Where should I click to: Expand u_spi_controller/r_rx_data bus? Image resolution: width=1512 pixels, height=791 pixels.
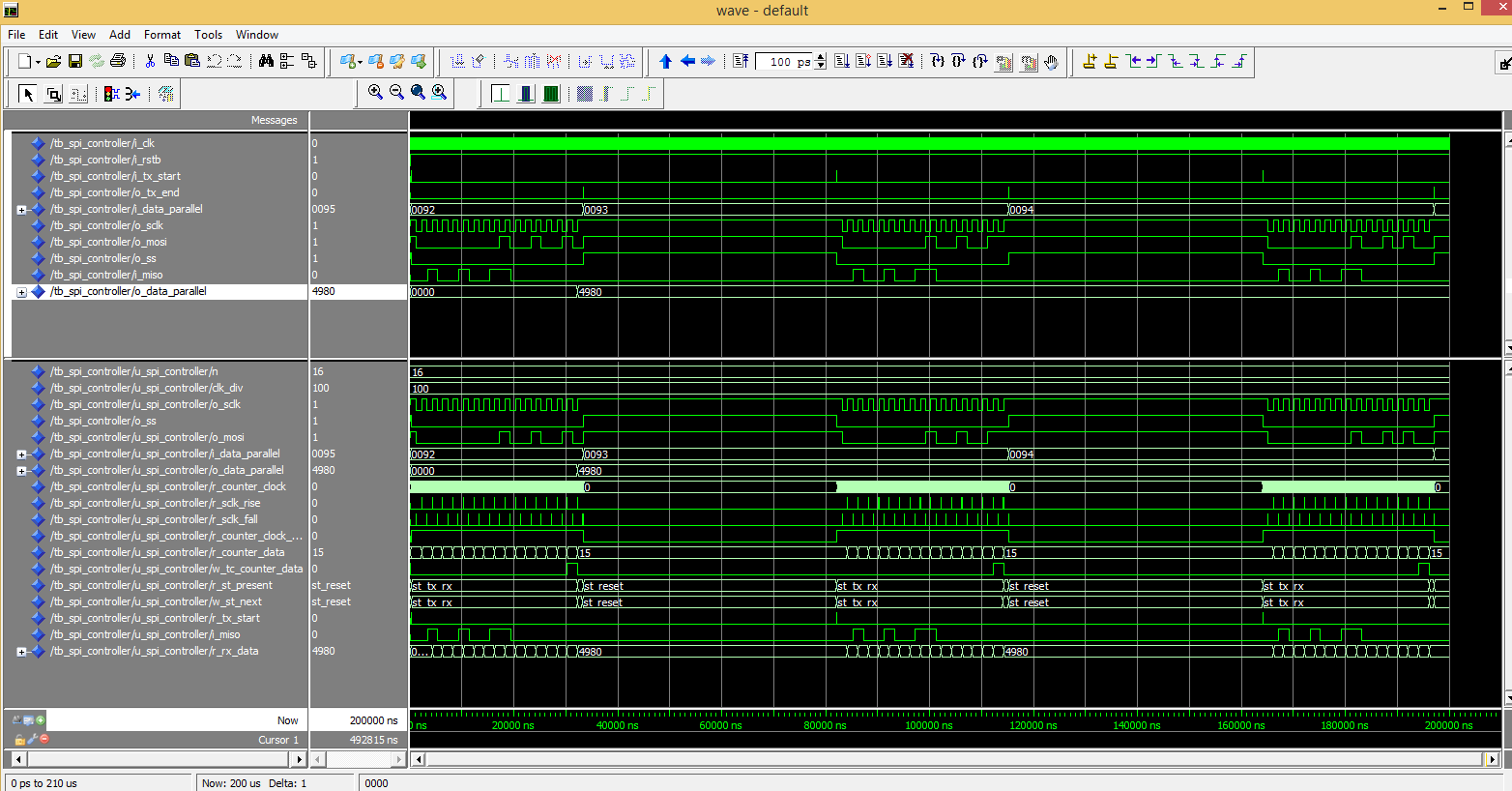coord(21,651)
